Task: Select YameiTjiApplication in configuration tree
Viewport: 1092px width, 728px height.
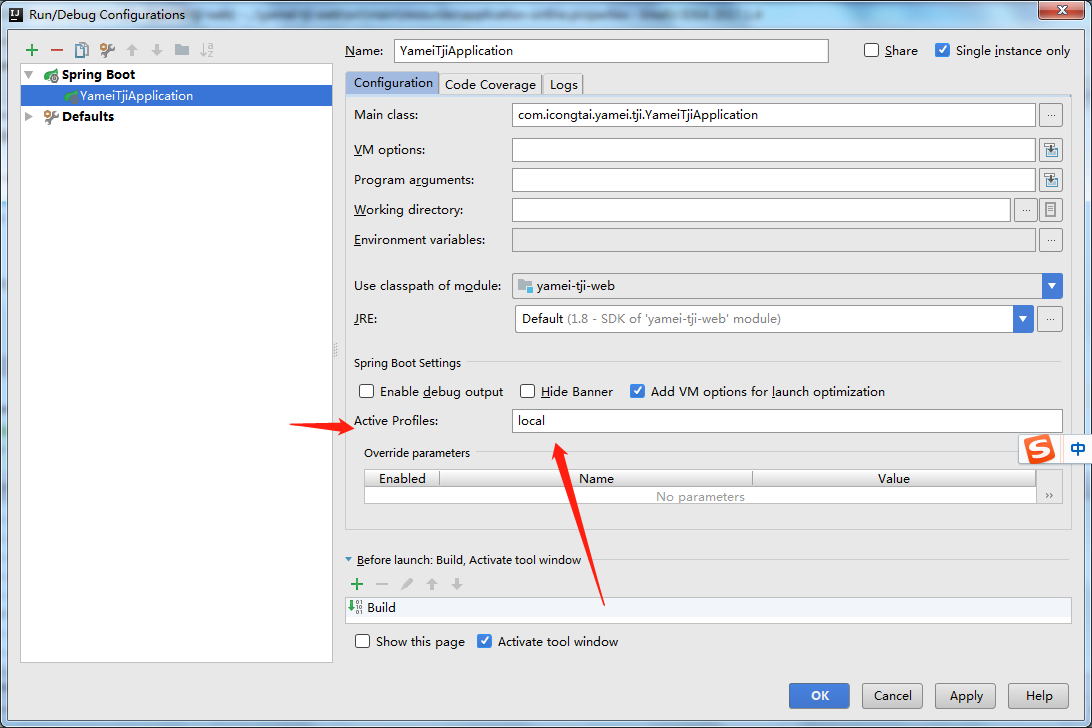Action: (x=177, y=95)
